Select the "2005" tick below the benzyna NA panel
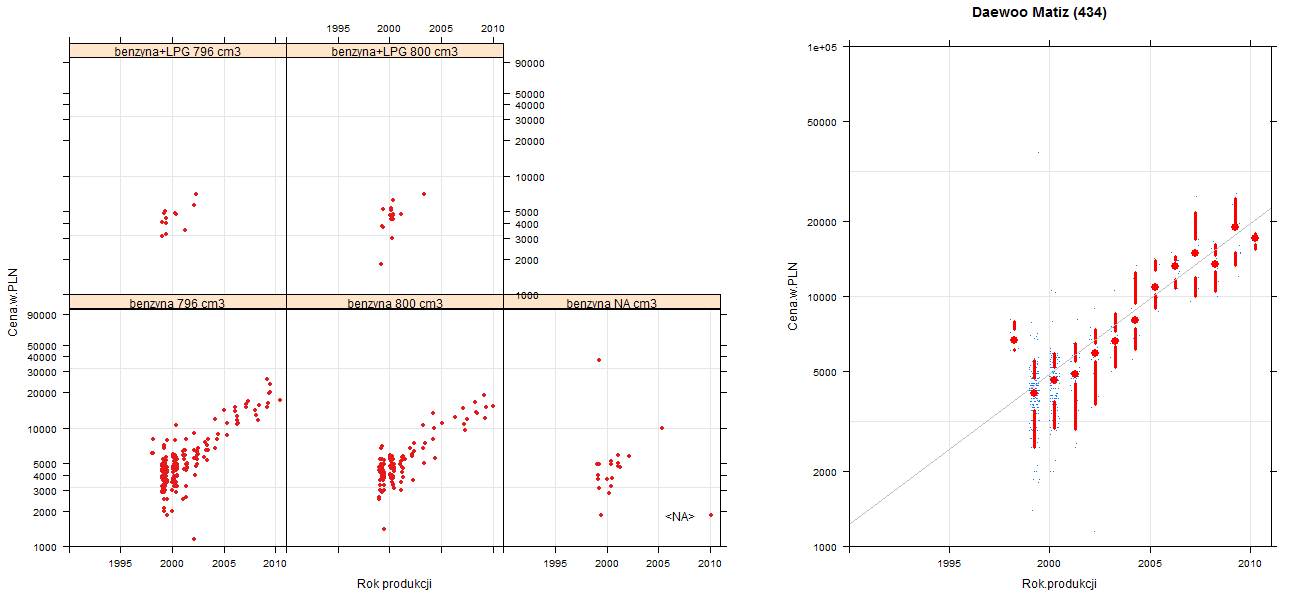The width and height of the screenshot is (1300, 600). point(658,564)
